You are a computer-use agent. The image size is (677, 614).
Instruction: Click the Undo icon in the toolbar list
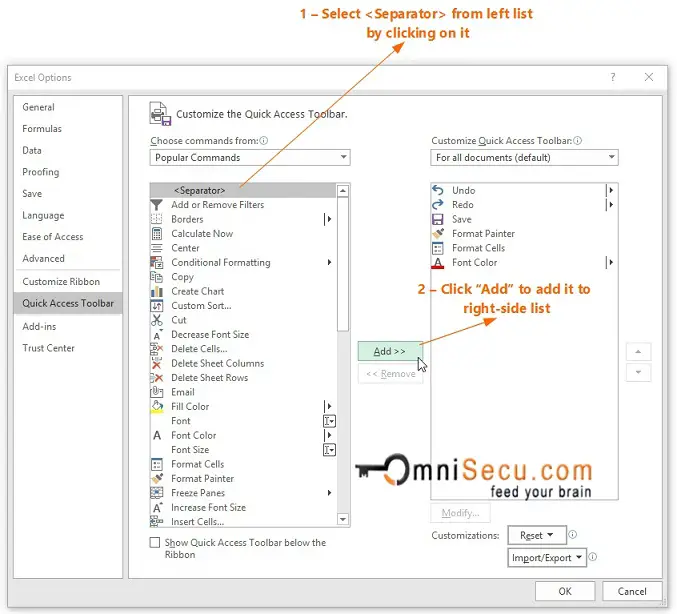[x=438, y=190]
